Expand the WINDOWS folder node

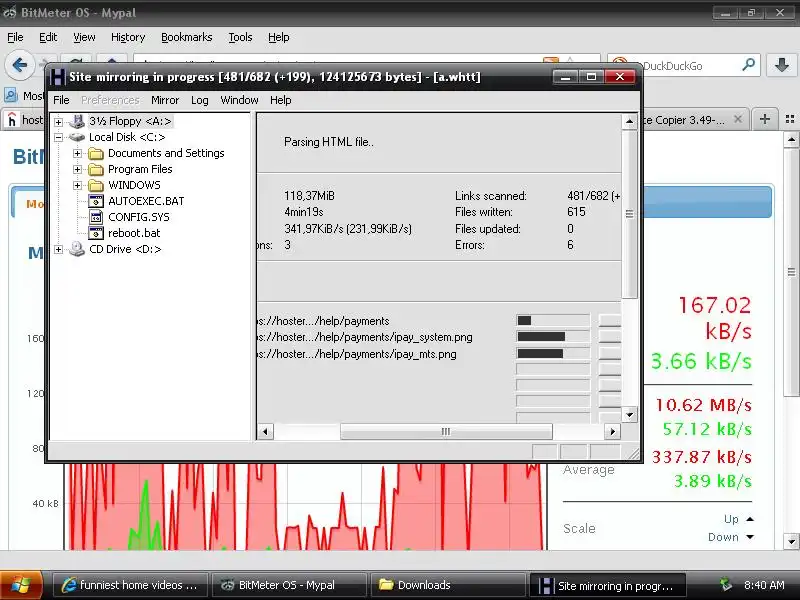[77, 185]
